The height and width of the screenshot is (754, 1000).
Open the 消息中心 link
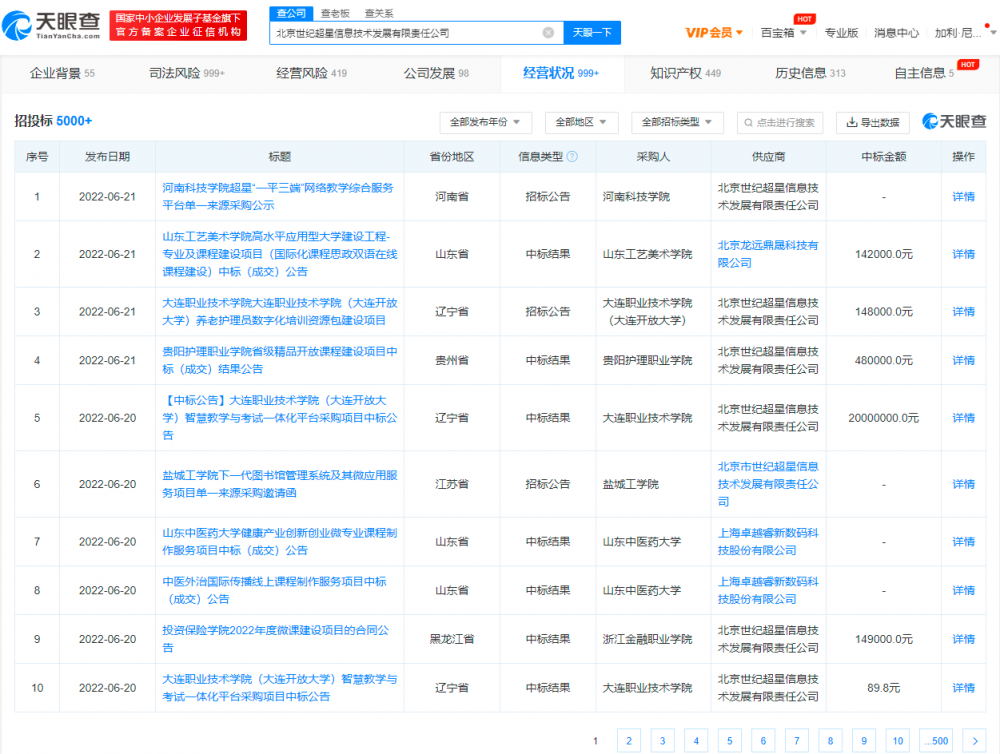point(896,33)
